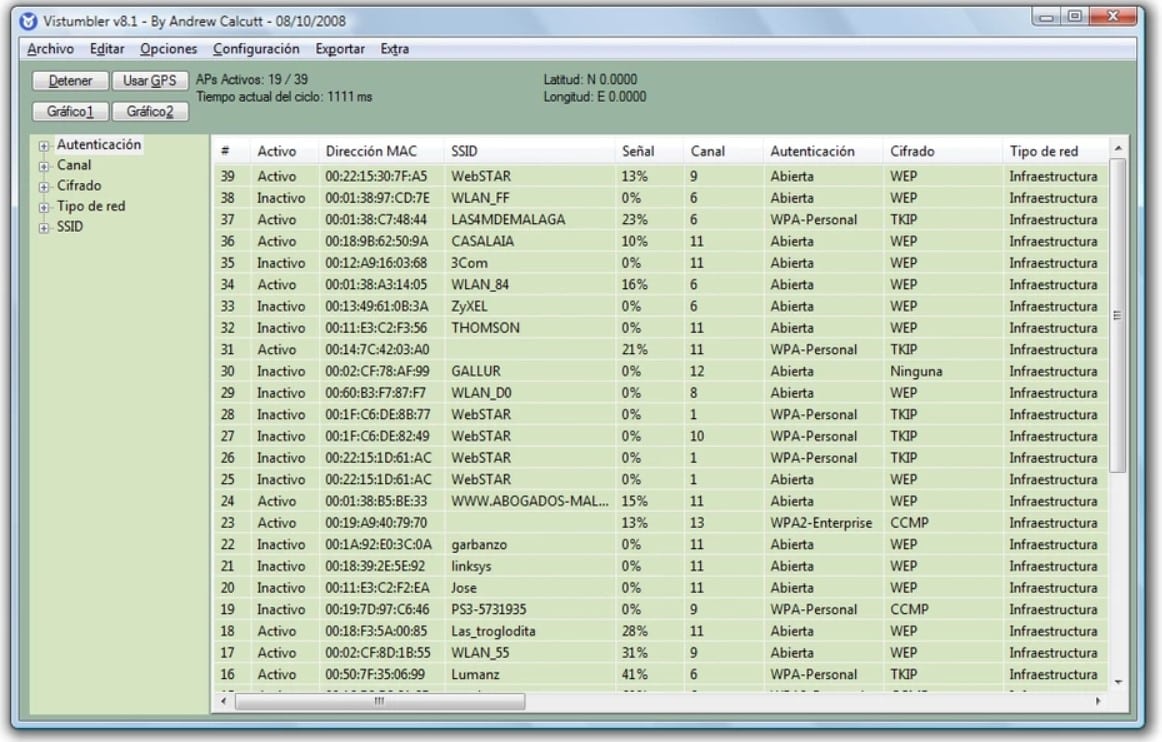This screenshot has width=1162, height=742.
Task: Sort by the Canal column header
Action: click(x=723, y=151)
